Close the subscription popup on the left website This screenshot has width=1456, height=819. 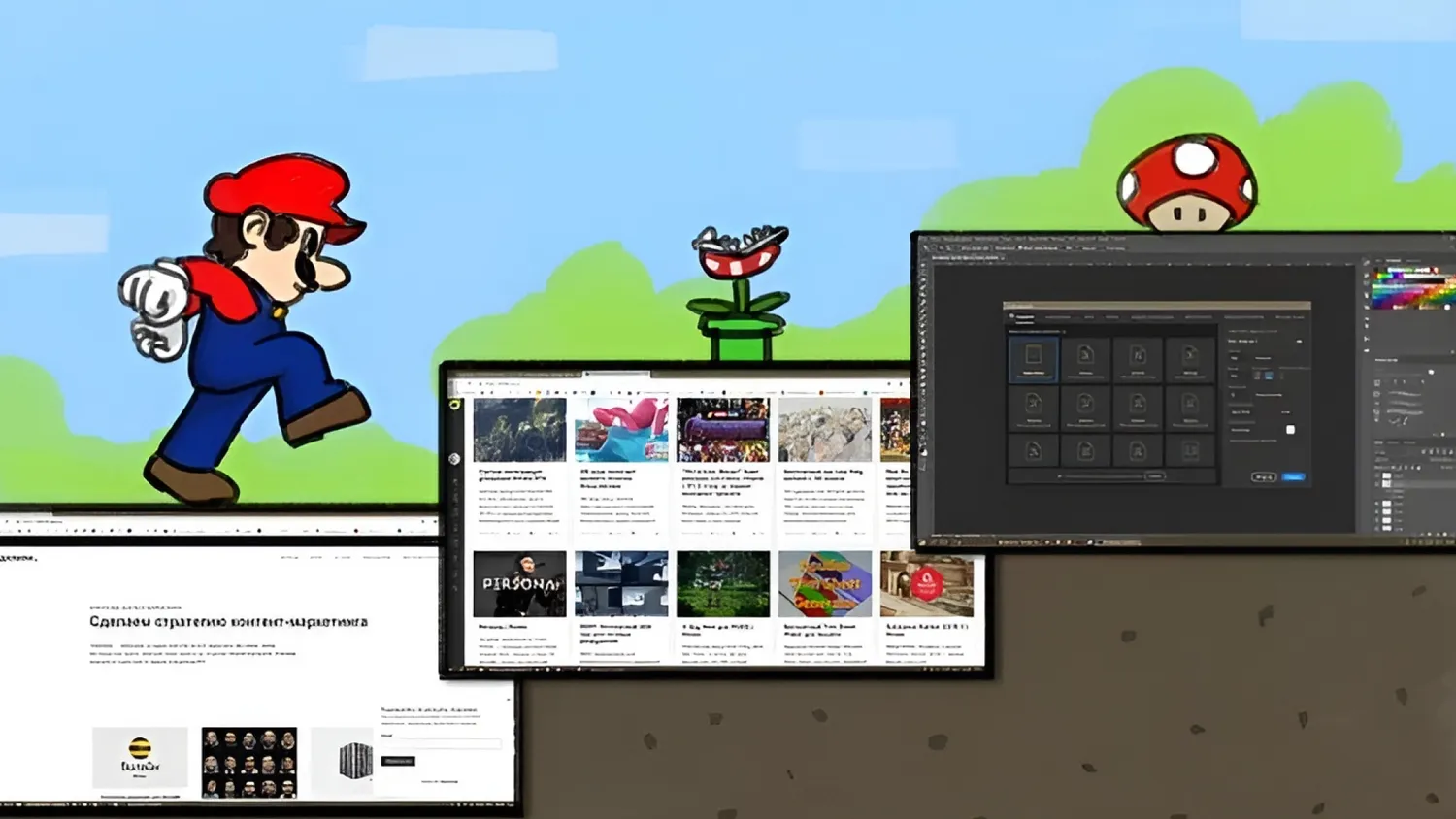pyautogui.click(x=508, y=699)
